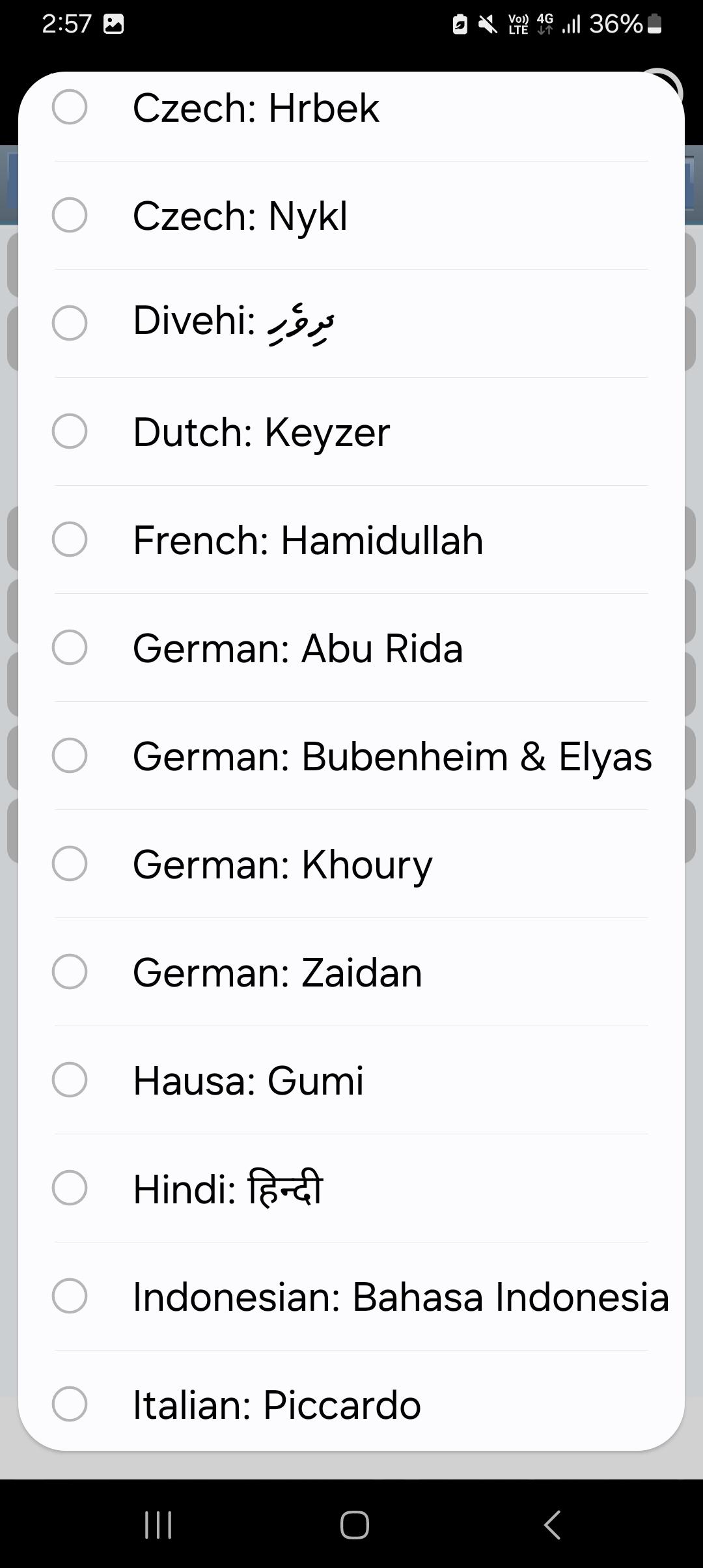Tap the muted sound status icon
Screen dimensions: 703x1568
click(x=488, y=24)
